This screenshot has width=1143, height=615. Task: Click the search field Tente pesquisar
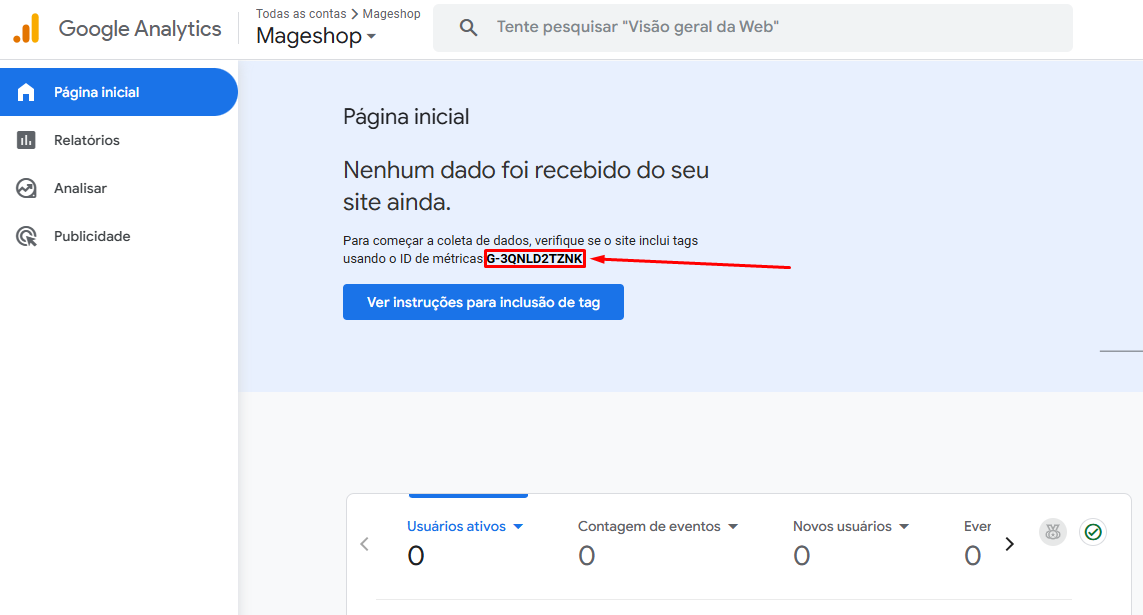753,28
